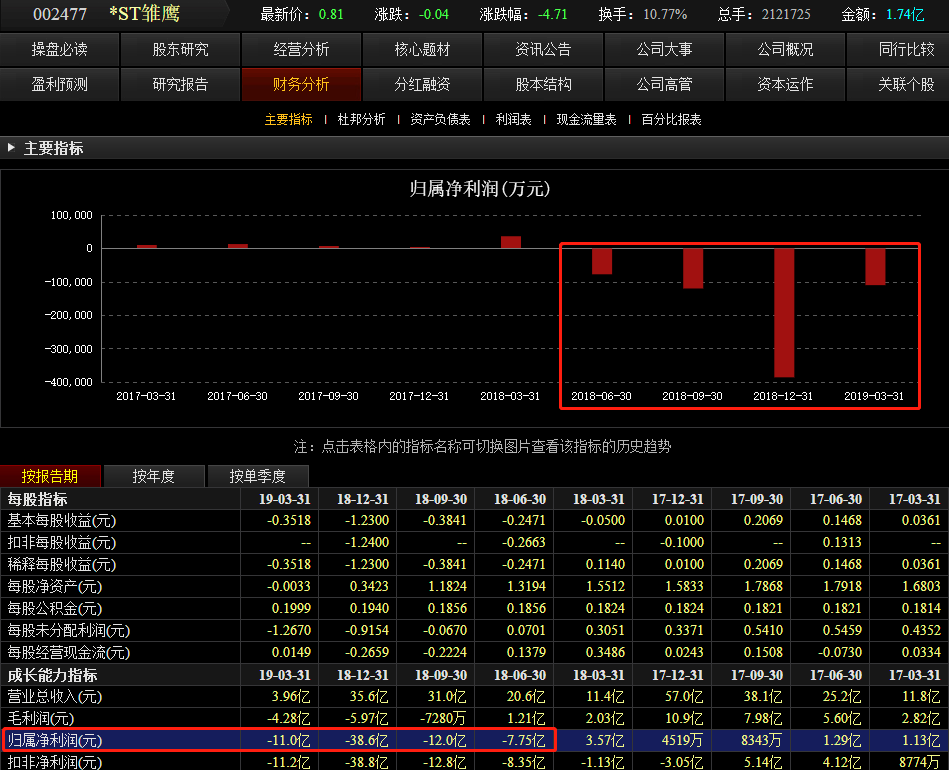Screen dimensions: 949x770
Task: Select the 营业总收入(元) indicator name
Action: click(x=54, y=697)
